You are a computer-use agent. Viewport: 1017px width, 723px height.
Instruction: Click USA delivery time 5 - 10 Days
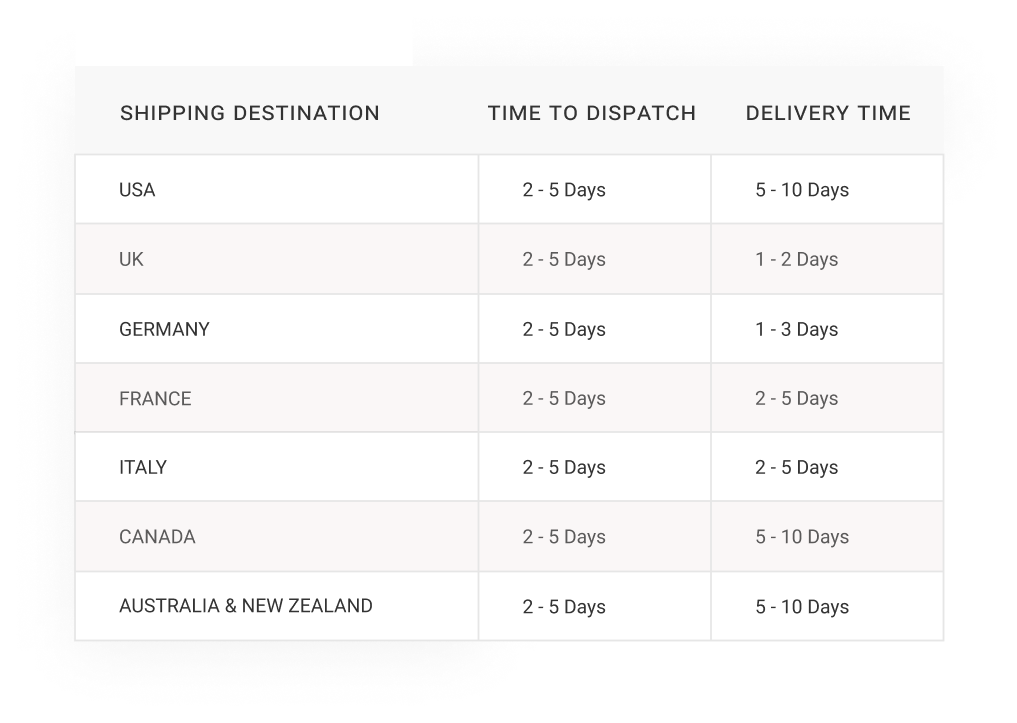coord(802,189)
